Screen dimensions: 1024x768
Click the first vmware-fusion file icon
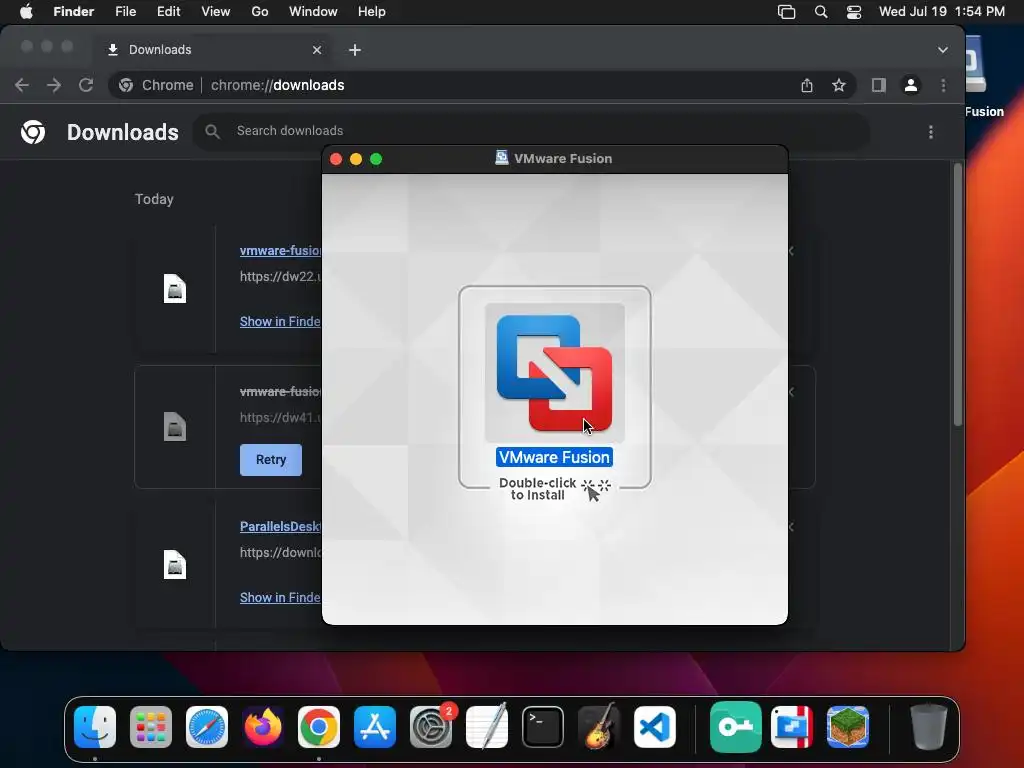[x=175, y=289]
